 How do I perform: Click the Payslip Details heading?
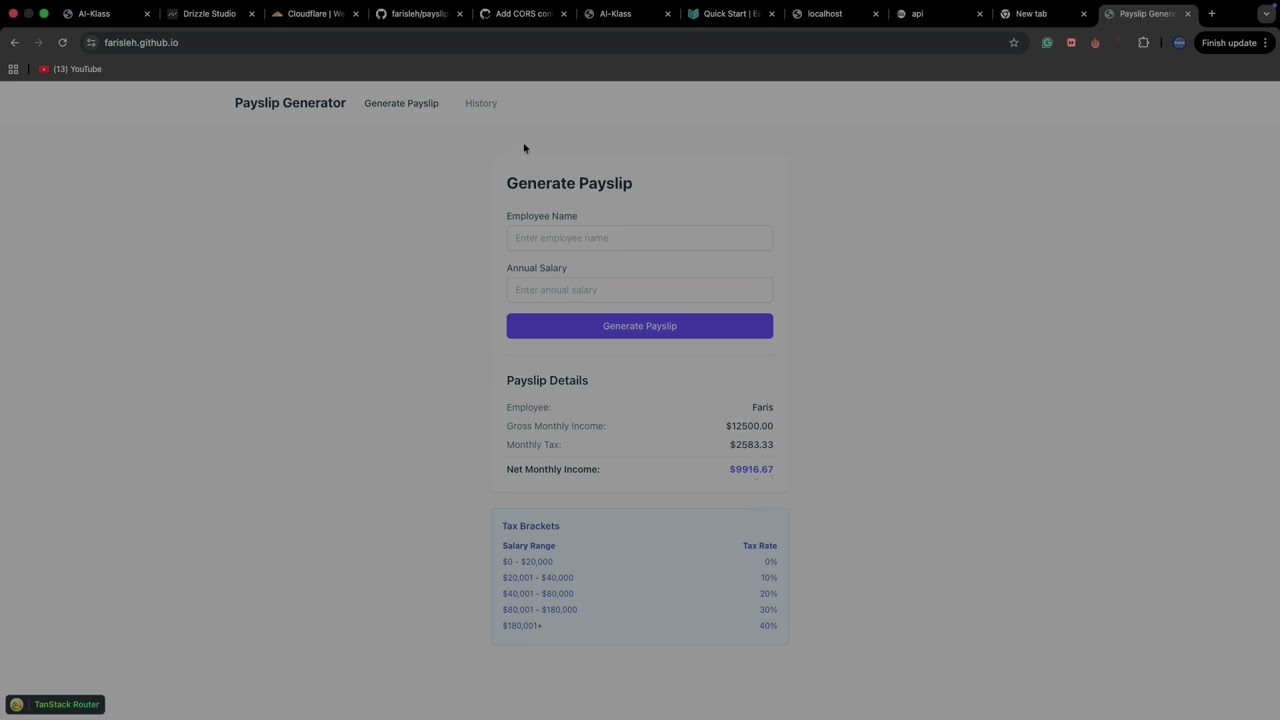[x=547, y=380]
